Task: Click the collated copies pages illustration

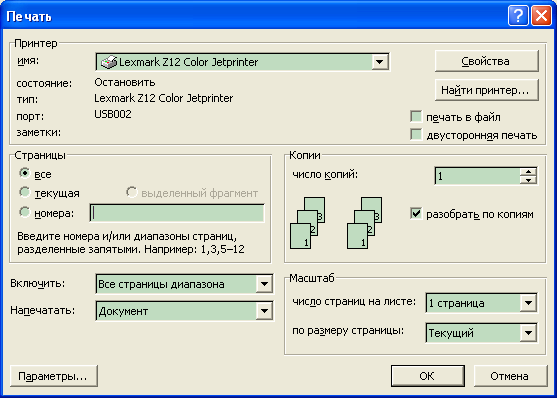Action: pos(336,223)
